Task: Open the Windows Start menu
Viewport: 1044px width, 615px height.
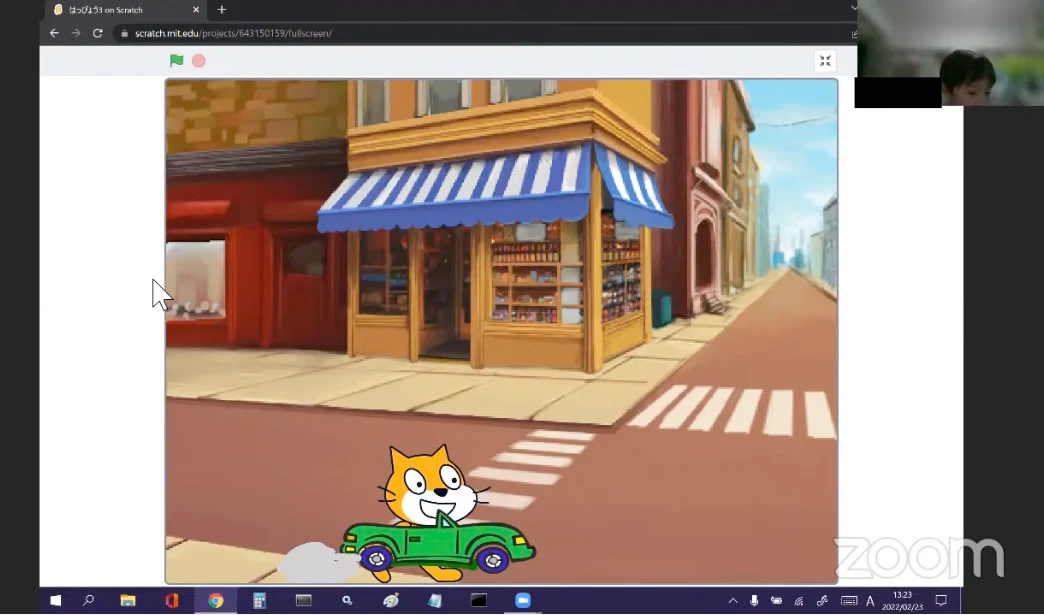Action: [56, 600]
